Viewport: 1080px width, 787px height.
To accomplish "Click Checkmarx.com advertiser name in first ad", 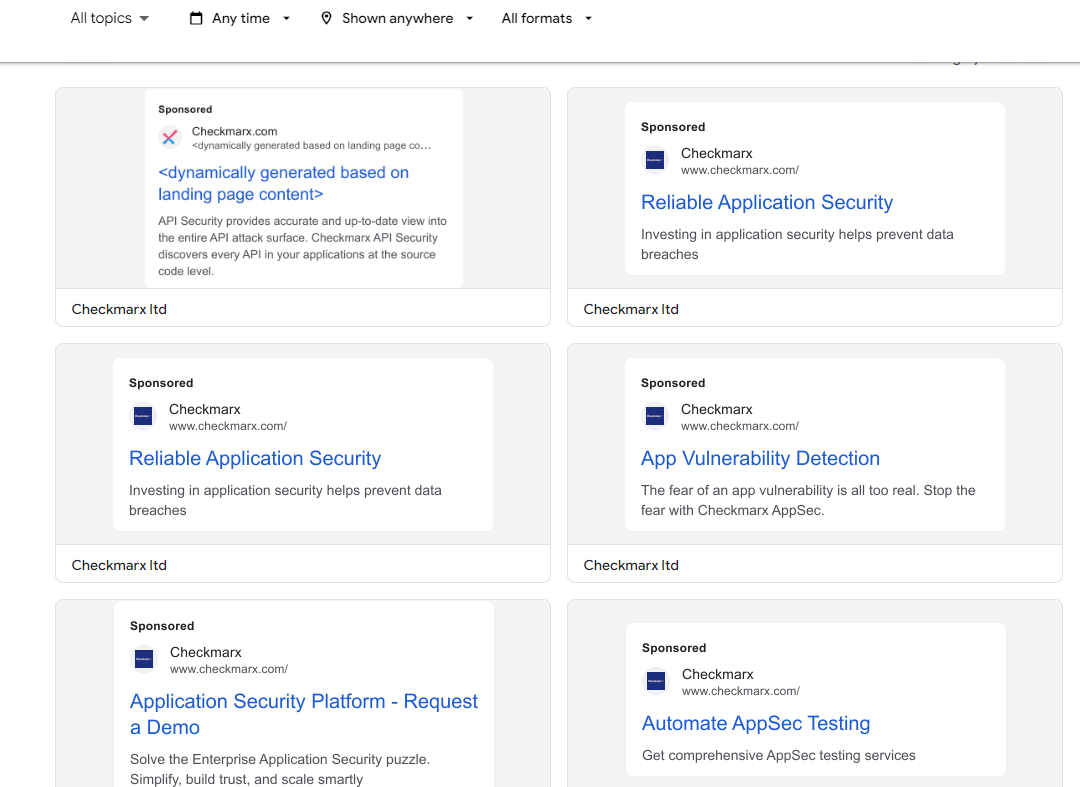I will point(234,132).
